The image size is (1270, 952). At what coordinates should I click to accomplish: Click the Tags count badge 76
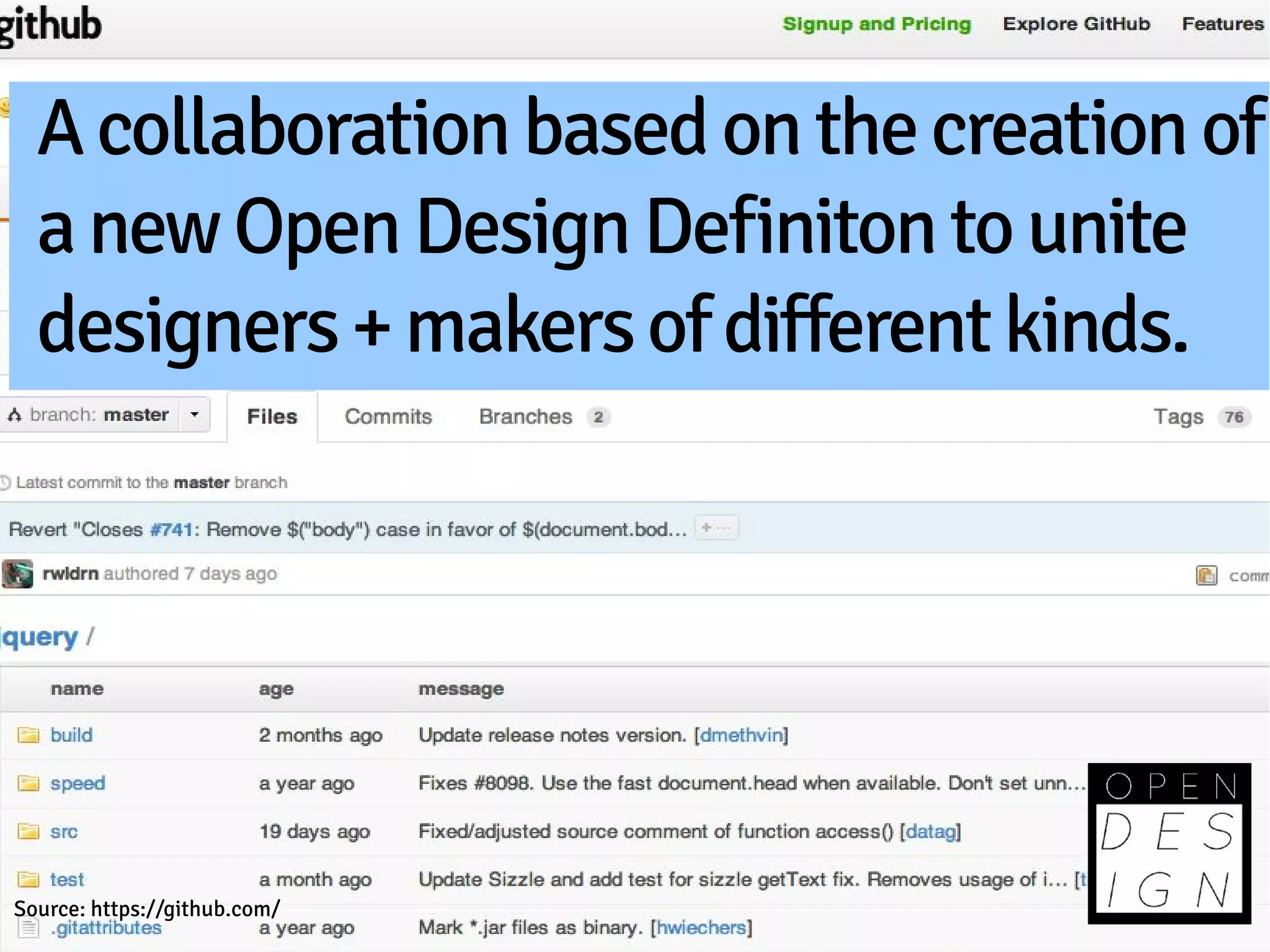tap(1234, 417)
